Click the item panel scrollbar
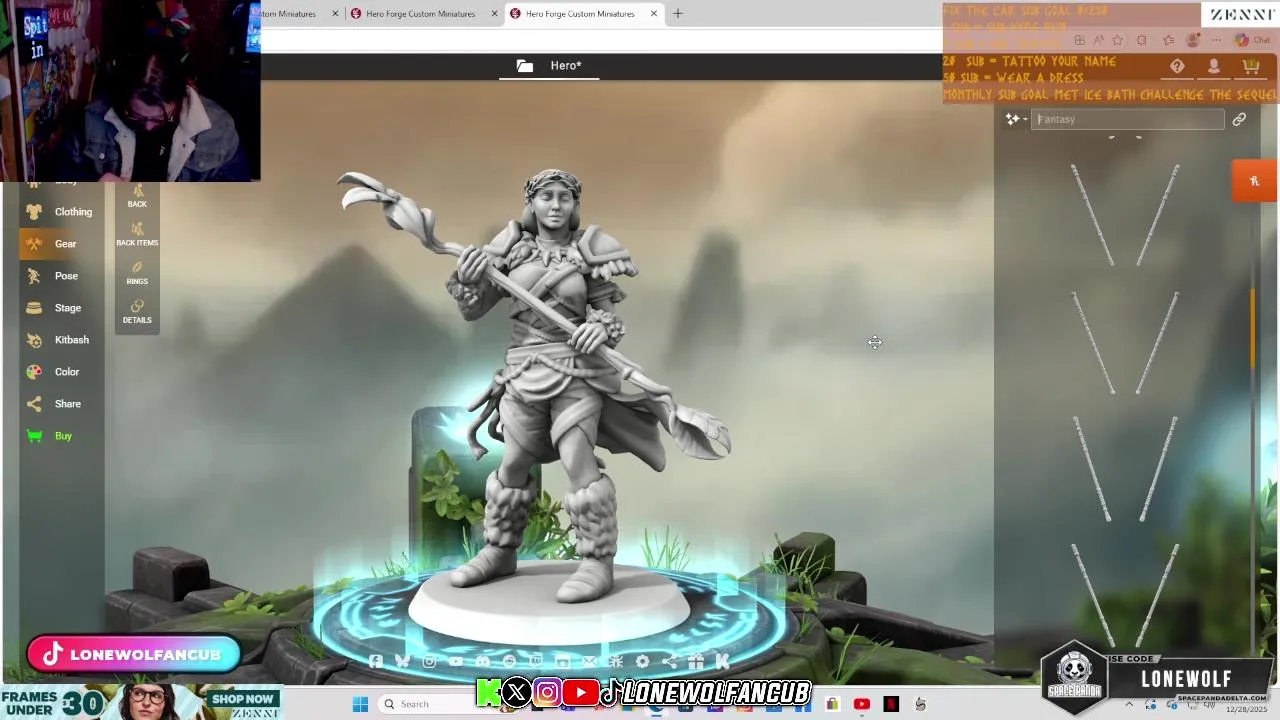1280x720 pixels. coord(1253,328)
